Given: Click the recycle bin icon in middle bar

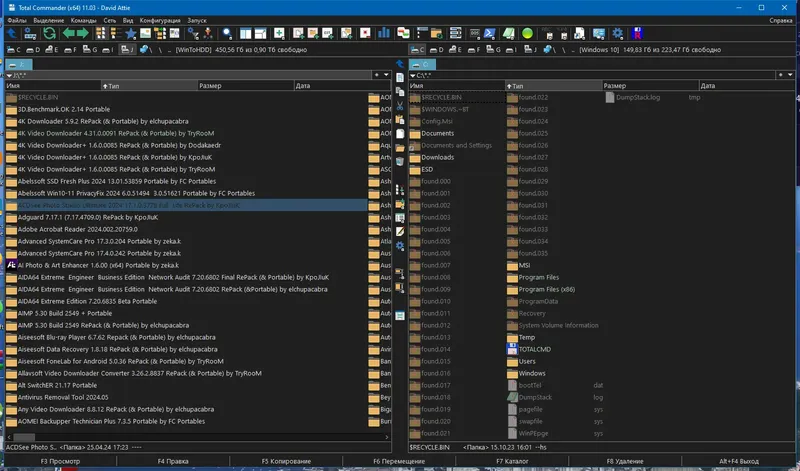Looking at the screenshot, I should [400, 161].
